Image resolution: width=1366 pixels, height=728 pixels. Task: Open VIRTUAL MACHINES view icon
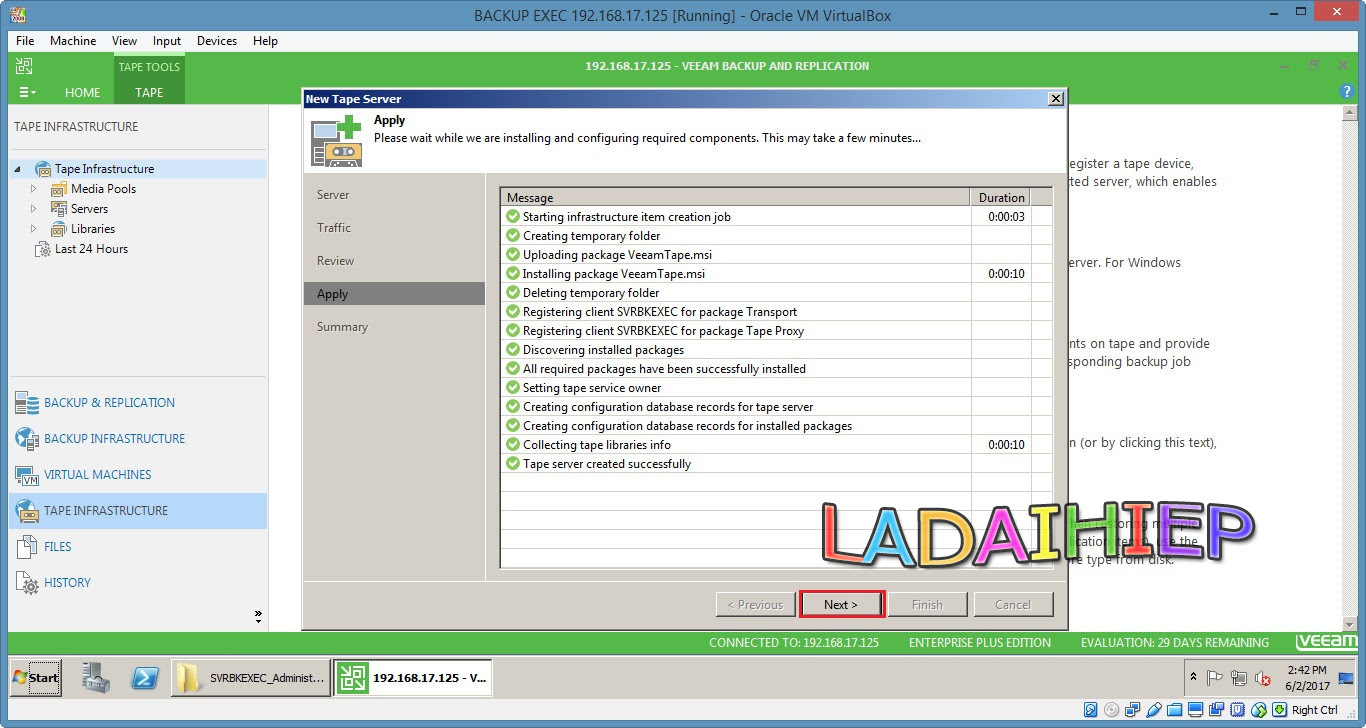[x=27, y=475]
